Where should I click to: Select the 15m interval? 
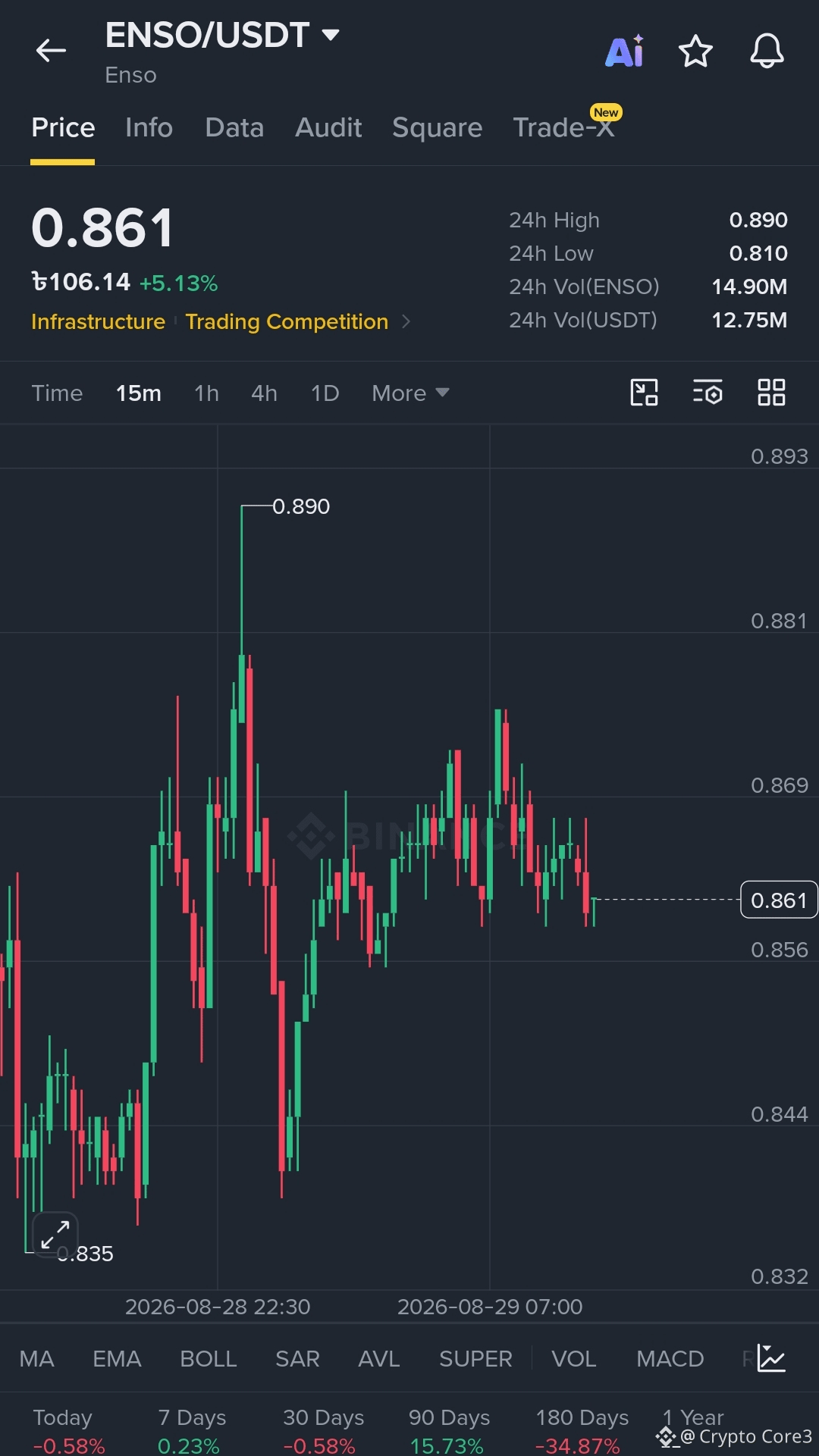[x=139, y=393]
